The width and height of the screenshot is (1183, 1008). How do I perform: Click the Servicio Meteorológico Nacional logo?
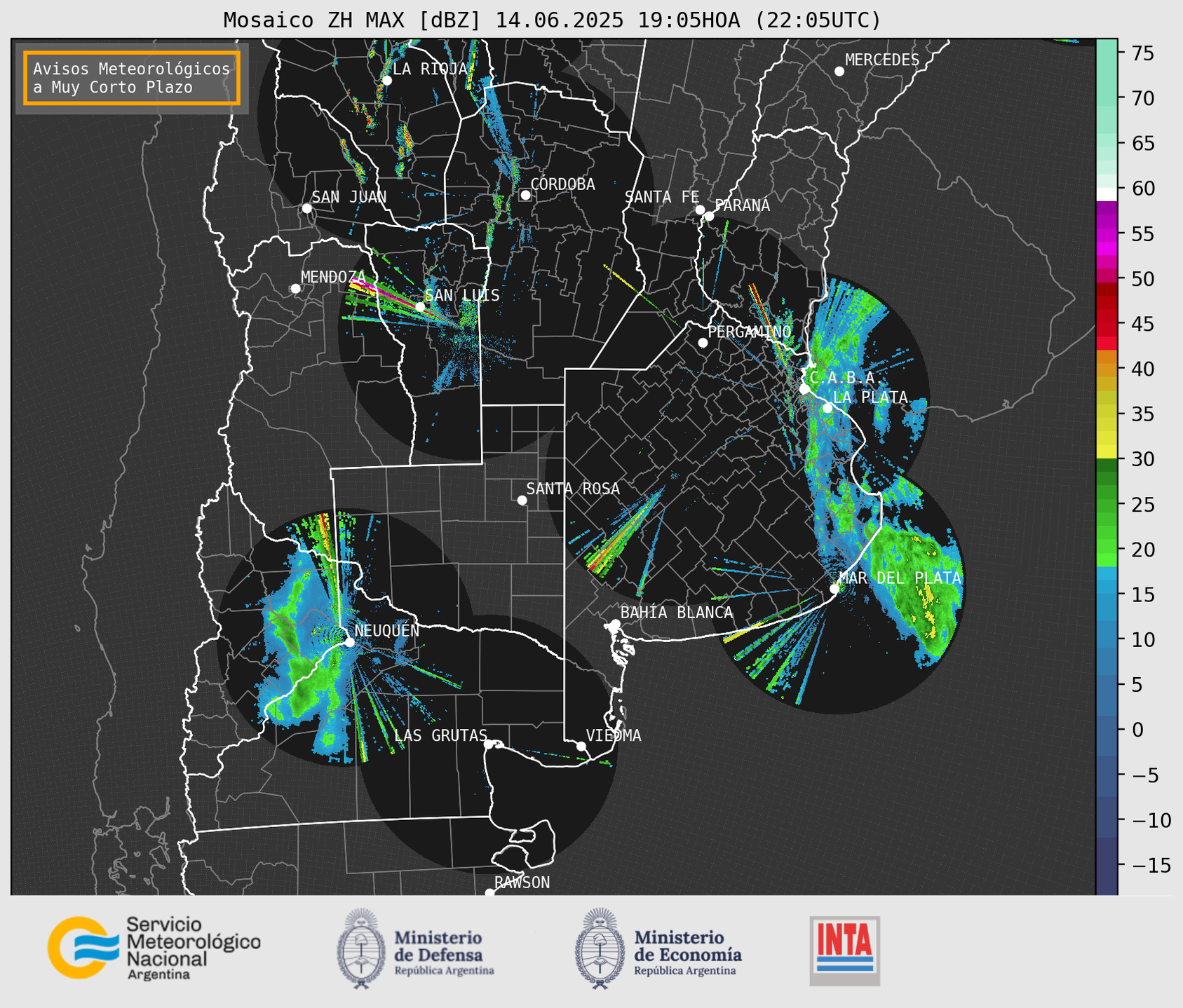(154, 948)
